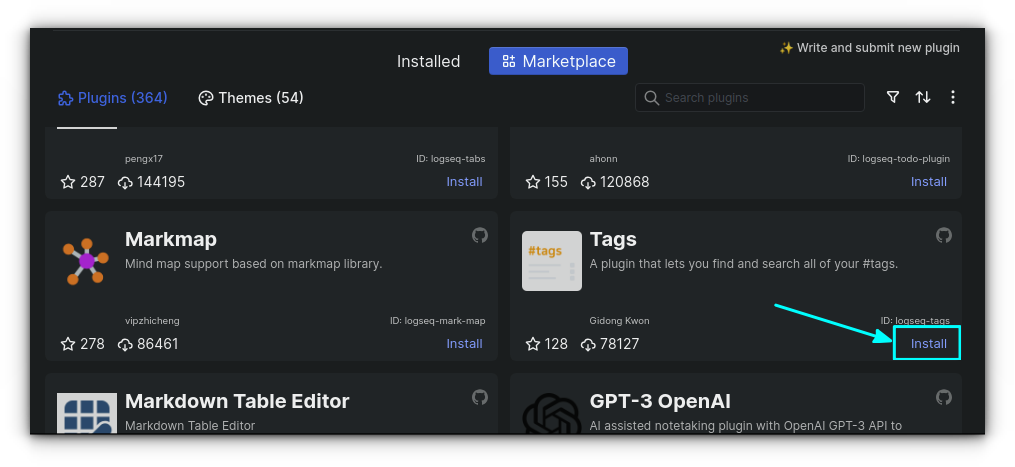Click GitHub icon on GPT-3 OpenAI card
The height and width of the screenshot is (467, 1015).
pos(944,397)
